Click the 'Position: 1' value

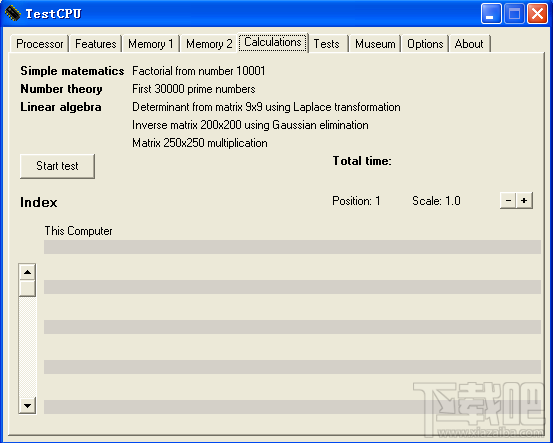pyautogui.click(x=356, y=201)
